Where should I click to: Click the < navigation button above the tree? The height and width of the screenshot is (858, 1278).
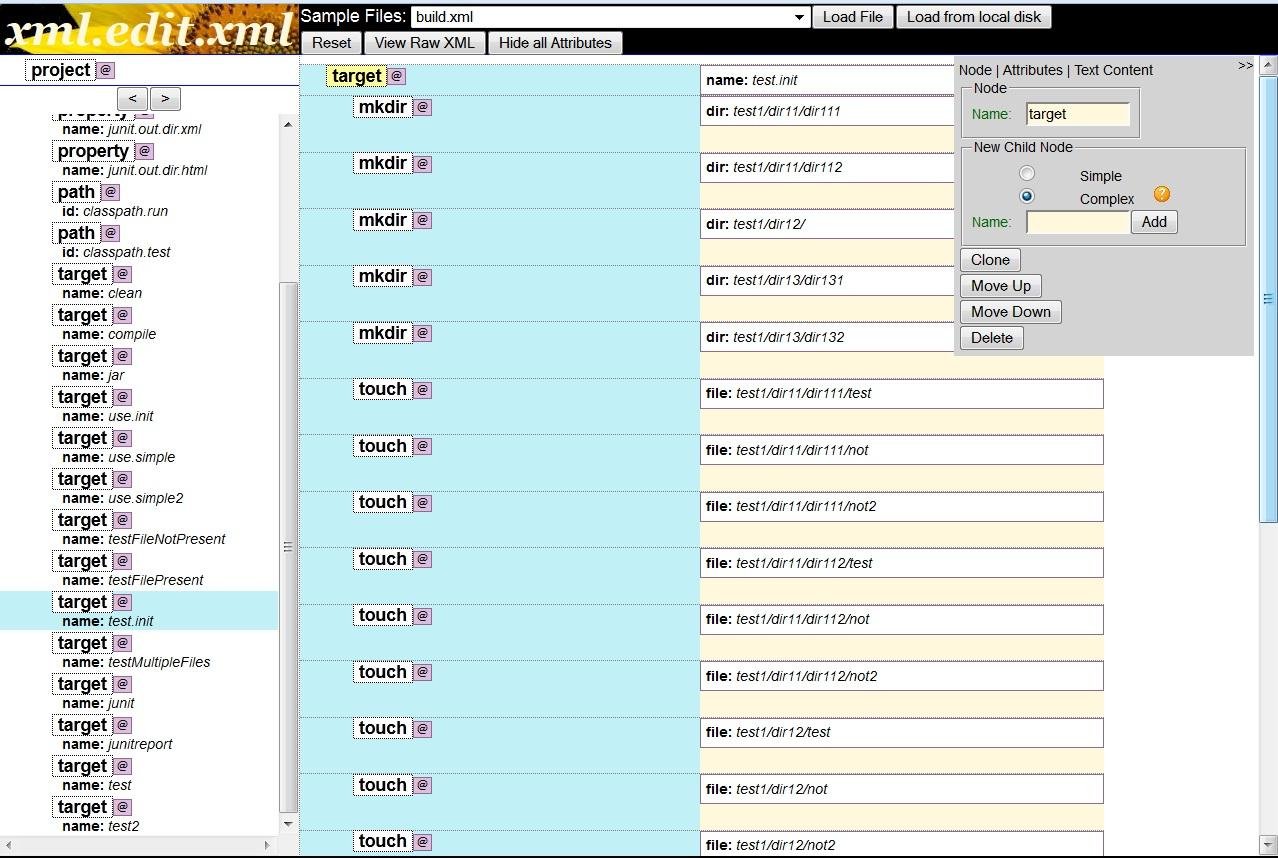point(132,98)
